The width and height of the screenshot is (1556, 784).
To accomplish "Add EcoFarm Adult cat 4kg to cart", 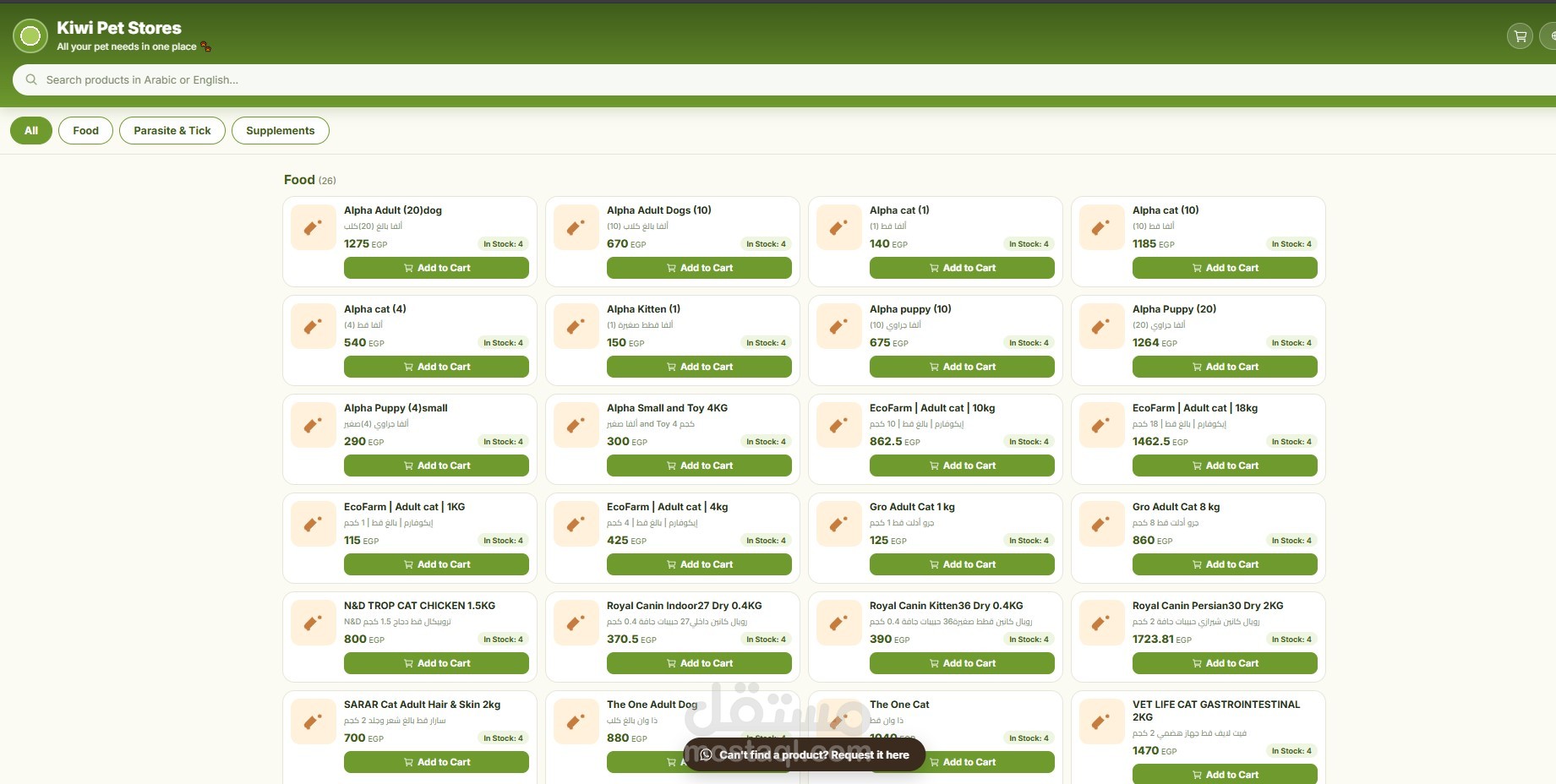I will click(x=699, y=564).
